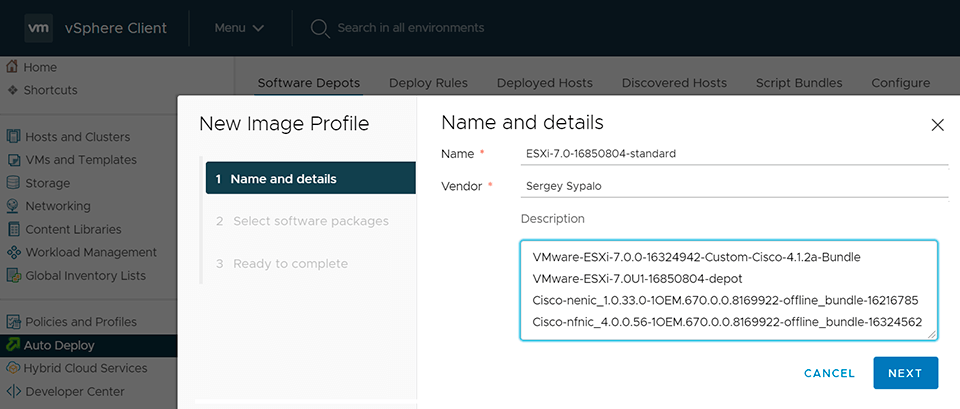Cancel the New Image Profile wizard
960x409 pixels.
pyautogui.click(x=829, y=373)
